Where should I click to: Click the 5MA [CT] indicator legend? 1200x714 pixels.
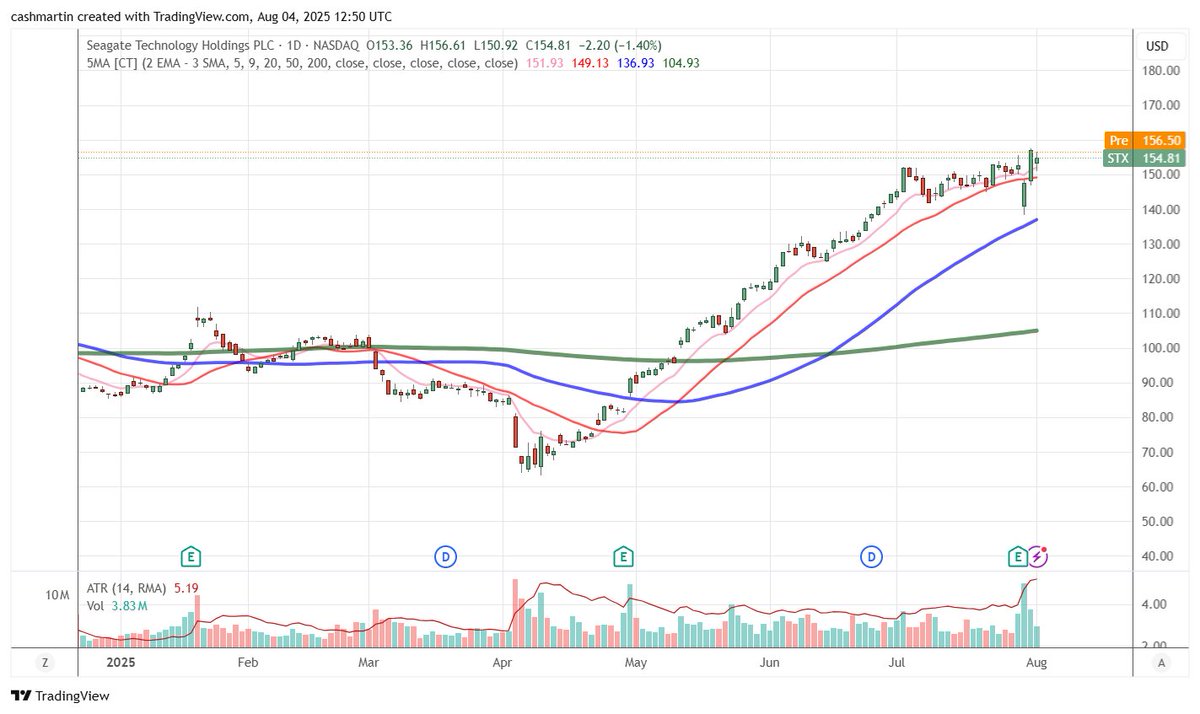pyautogui.click(x=302, y=62)
